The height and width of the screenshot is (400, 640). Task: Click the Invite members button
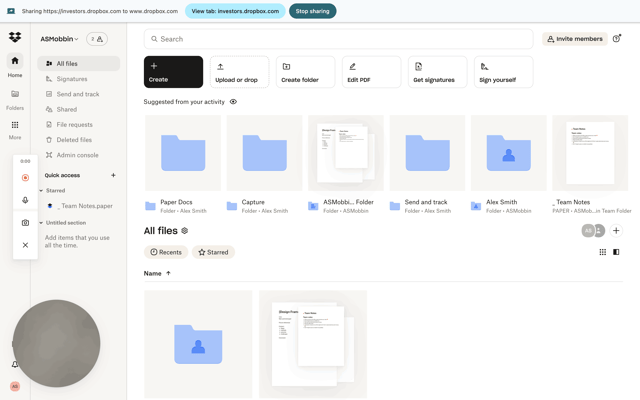click(x=574, y=39)
